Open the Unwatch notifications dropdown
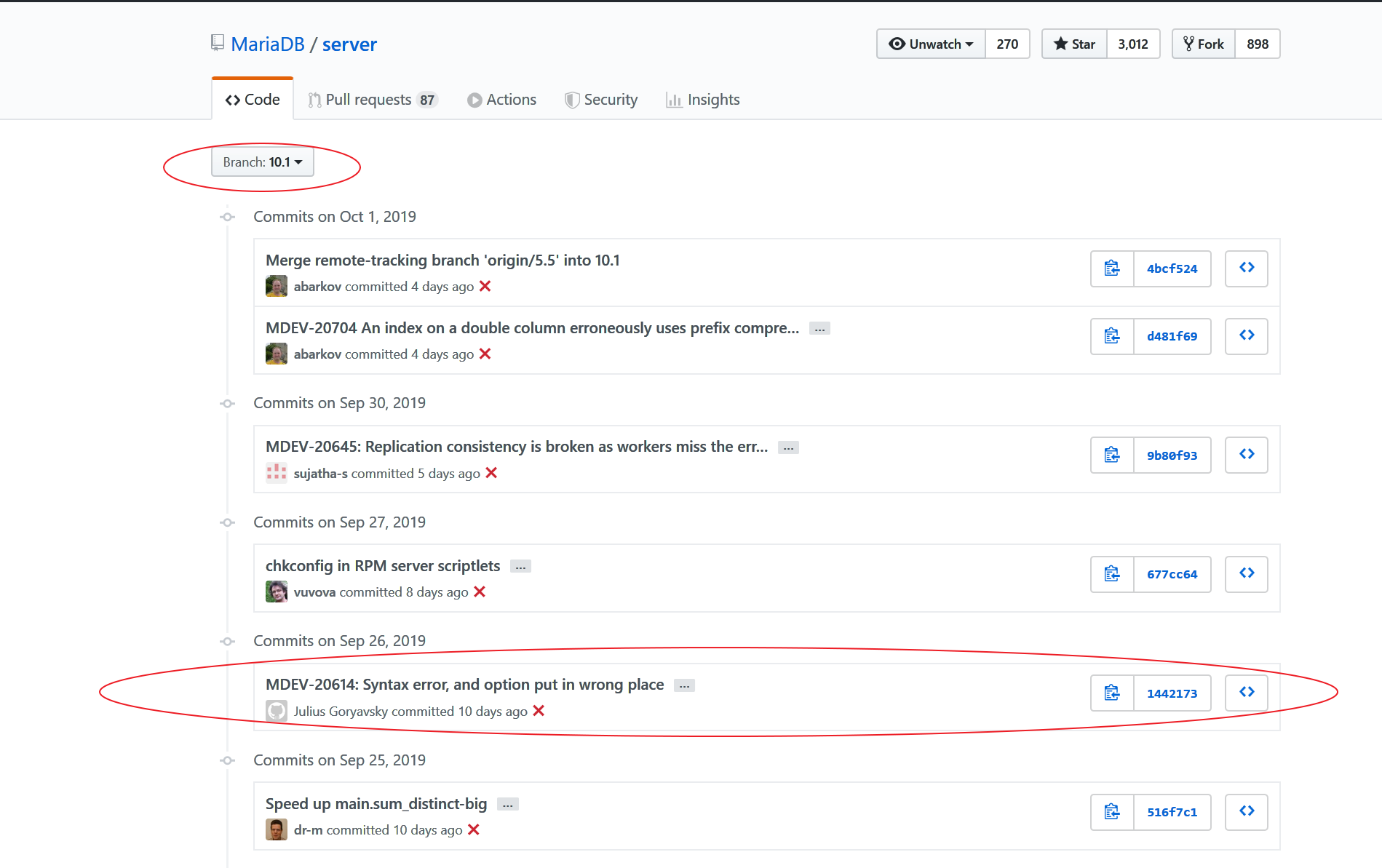The image size is (1382, 868). (x=931, y=44)
